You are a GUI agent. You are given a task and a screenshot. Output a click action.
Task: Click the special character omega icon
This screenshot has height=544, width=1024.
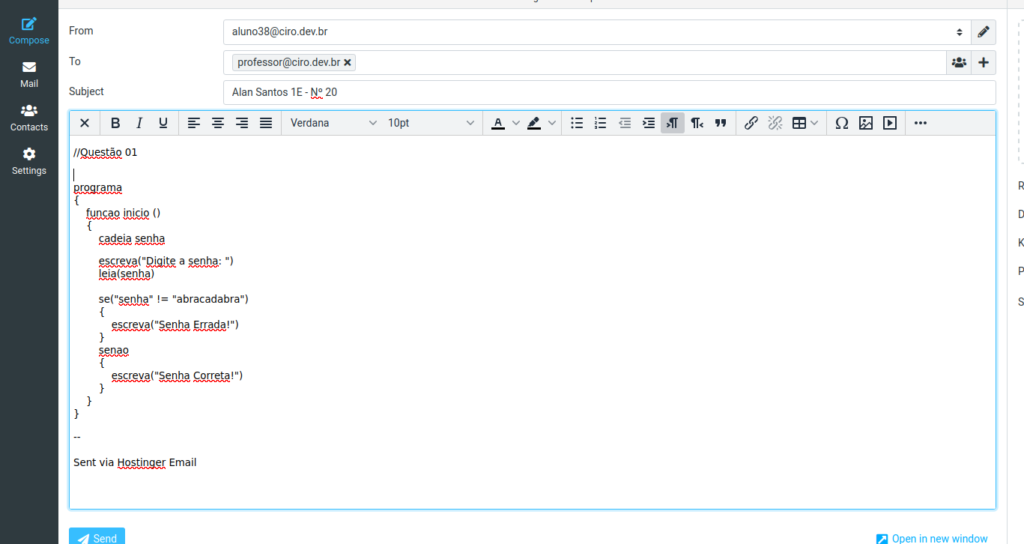(841, 123)
